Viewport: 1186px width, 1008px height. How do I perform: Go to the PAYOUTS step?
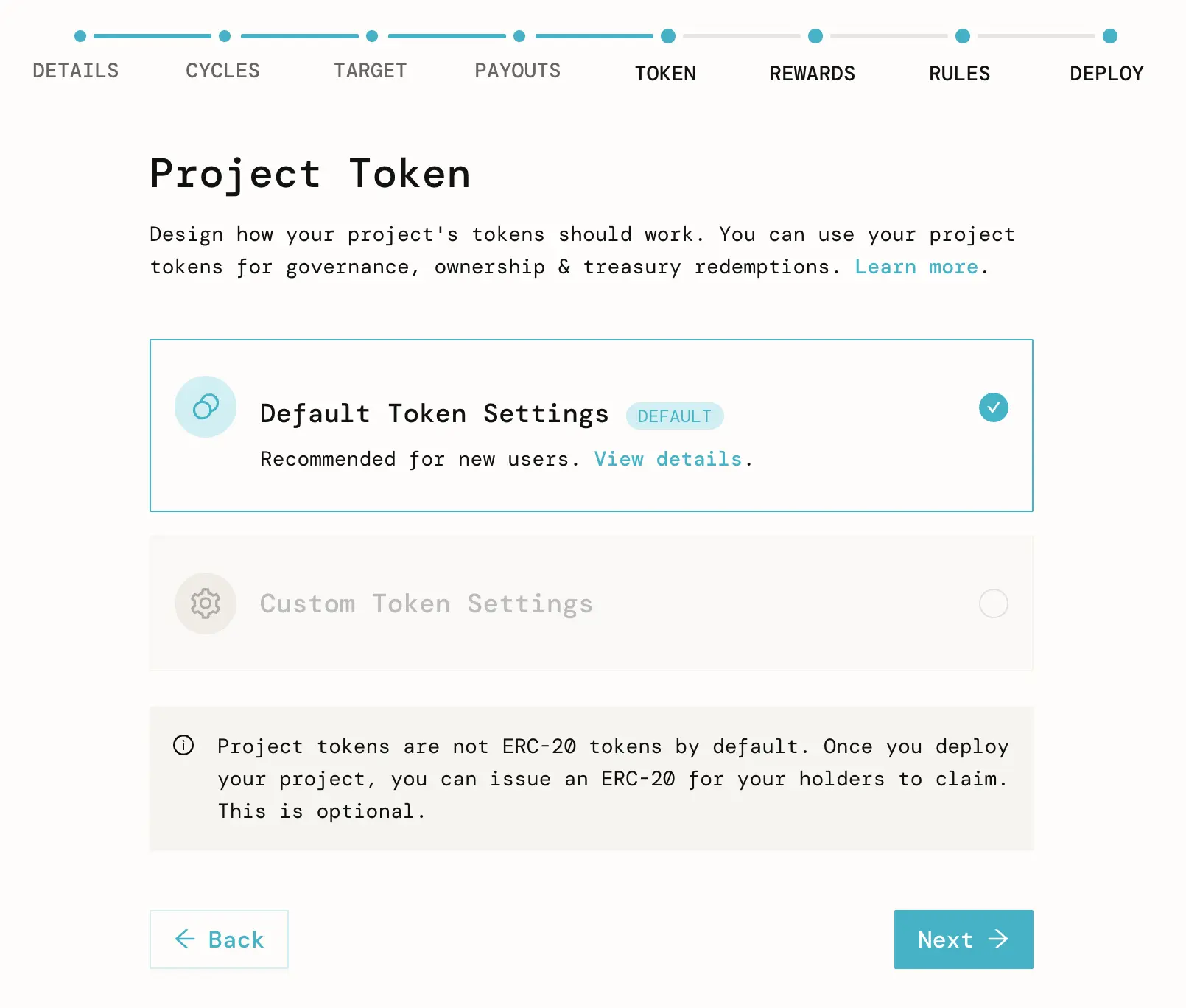(x=518, y=71)
